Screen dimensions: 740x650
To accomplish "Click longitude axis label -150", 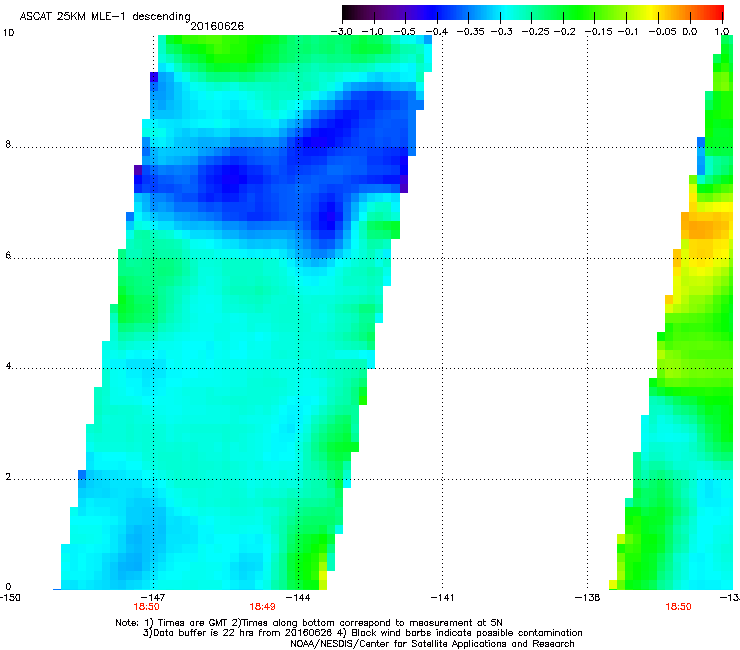I will [x=10, y=598].
